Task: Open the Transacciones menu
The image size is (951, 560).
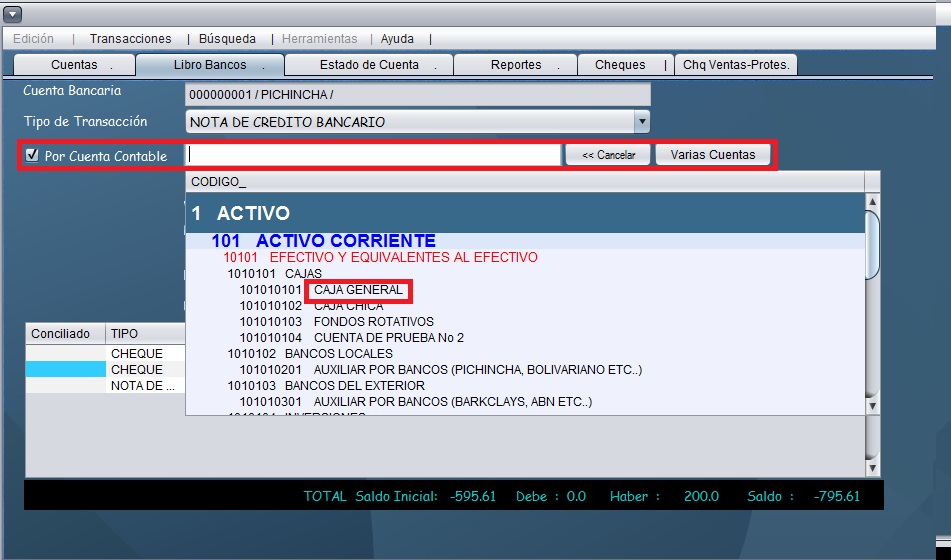Action: coord(130,39)
